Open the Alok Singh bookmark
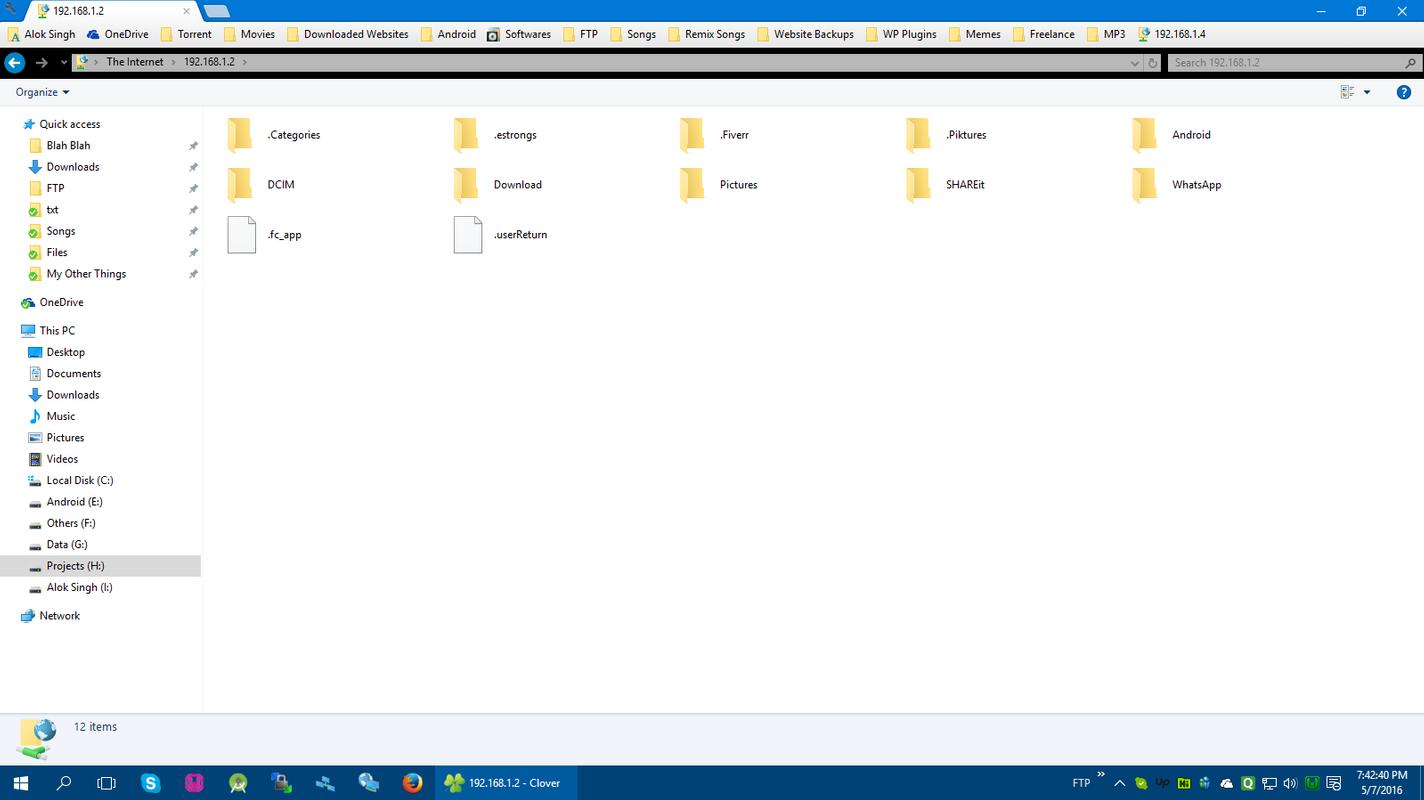 coord(41,34)
